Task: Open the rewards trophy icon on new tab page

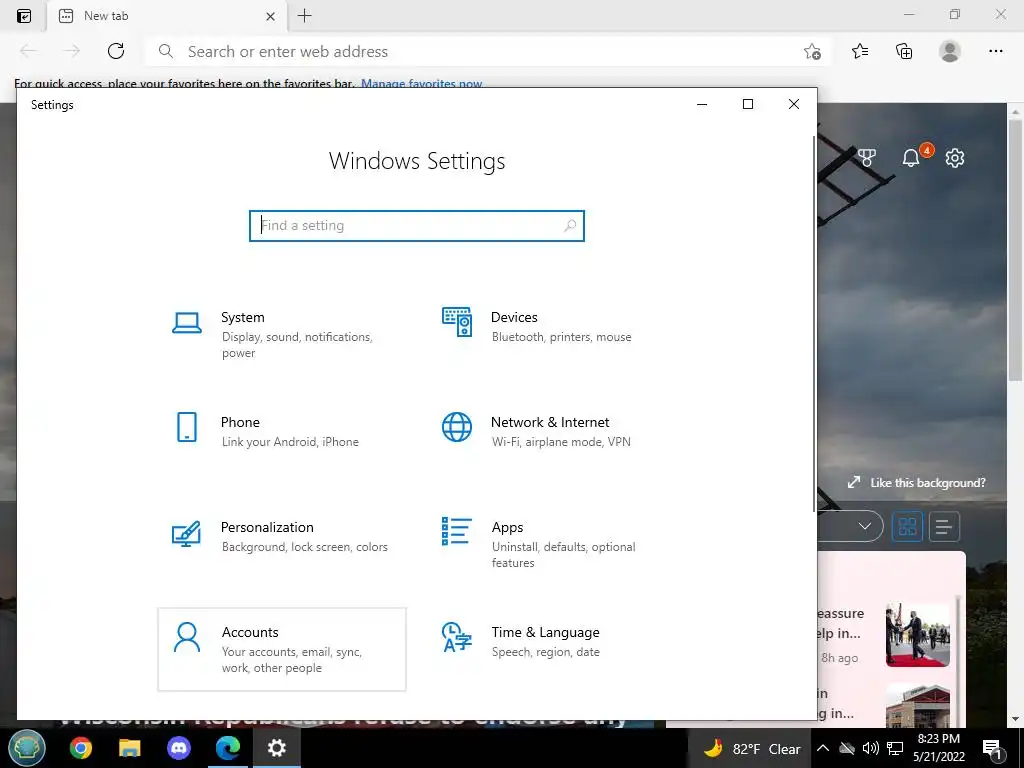Action: point(867,157)
